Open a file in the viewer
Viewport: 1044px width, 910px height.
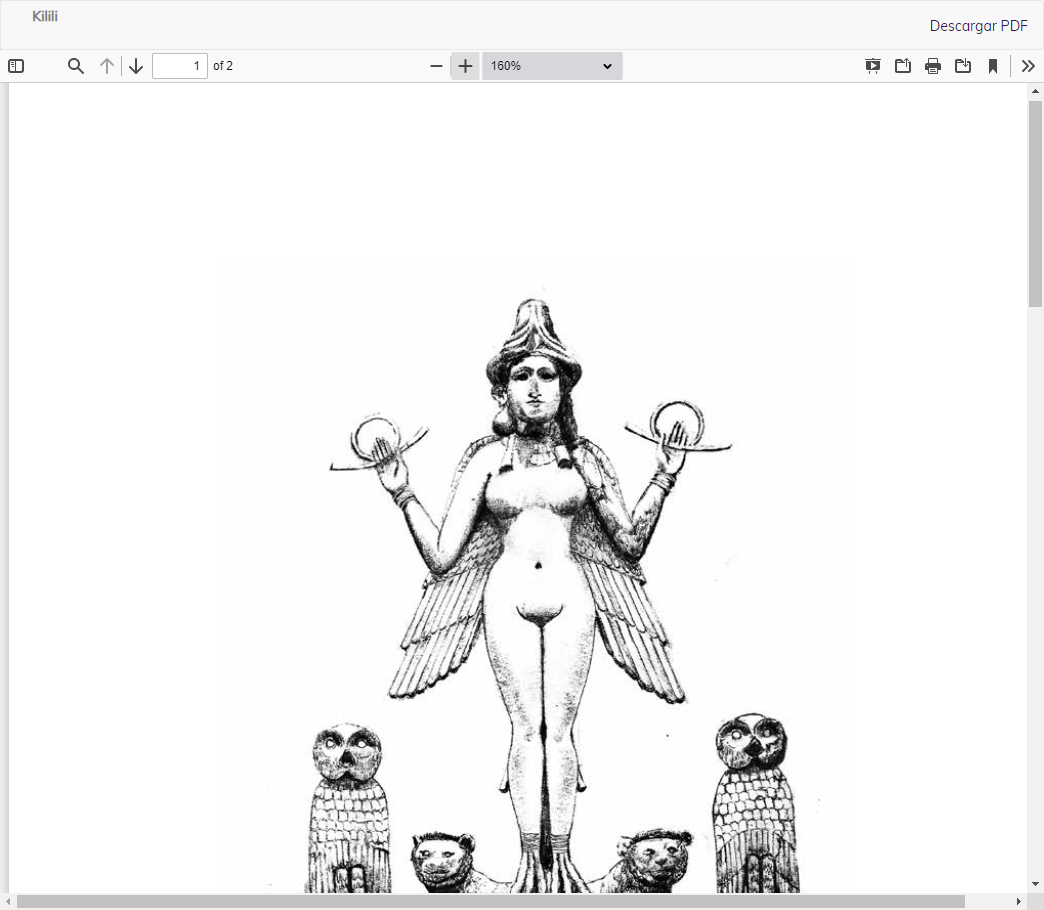click(903, 66)
